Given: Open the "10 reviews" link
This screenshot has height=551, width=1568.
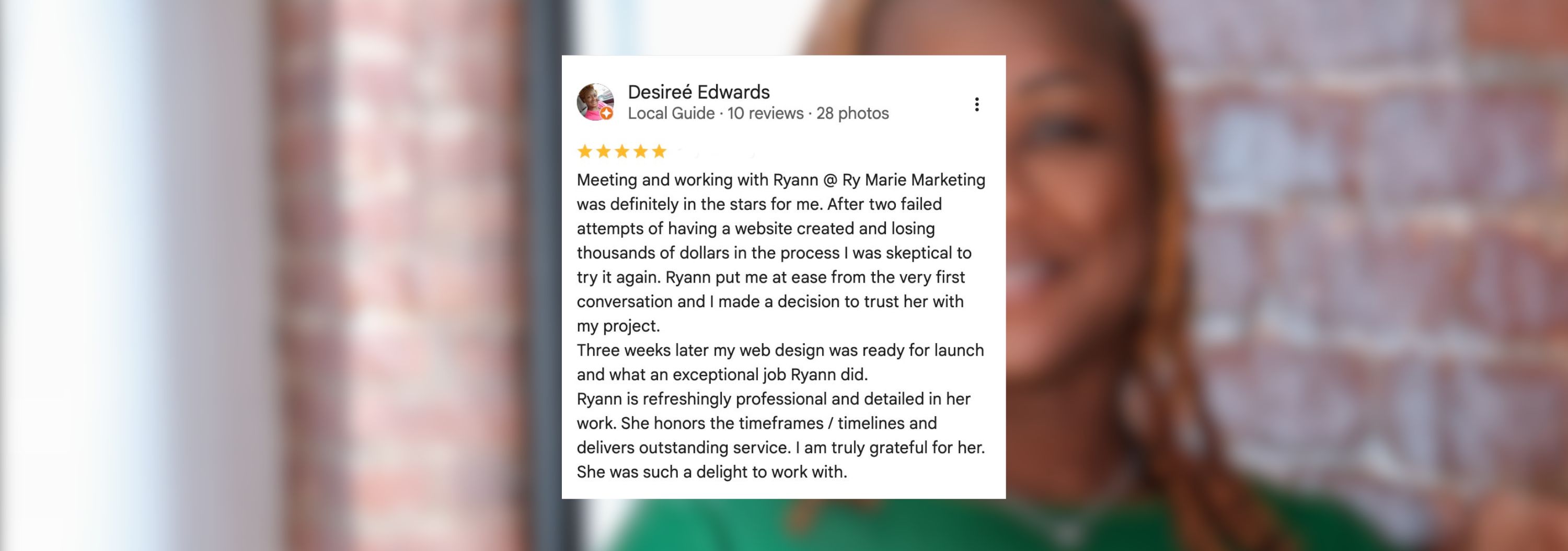Looking at the screenshot, I should pos(765,114).
